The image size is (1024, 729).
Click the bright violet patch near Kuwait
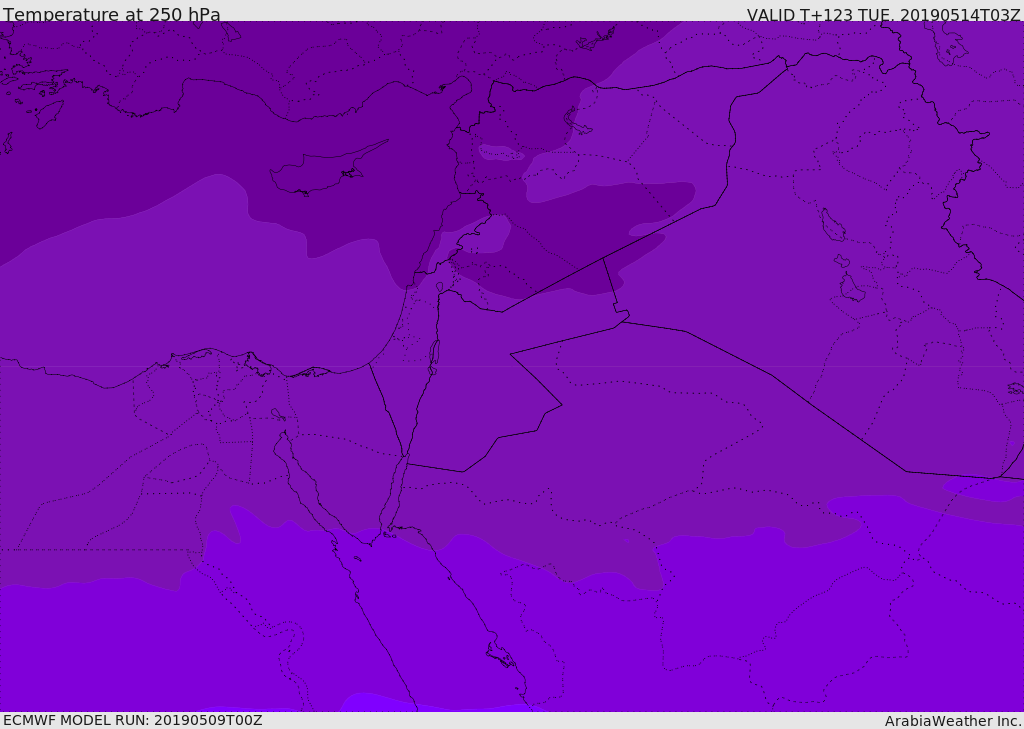point(985,489)
